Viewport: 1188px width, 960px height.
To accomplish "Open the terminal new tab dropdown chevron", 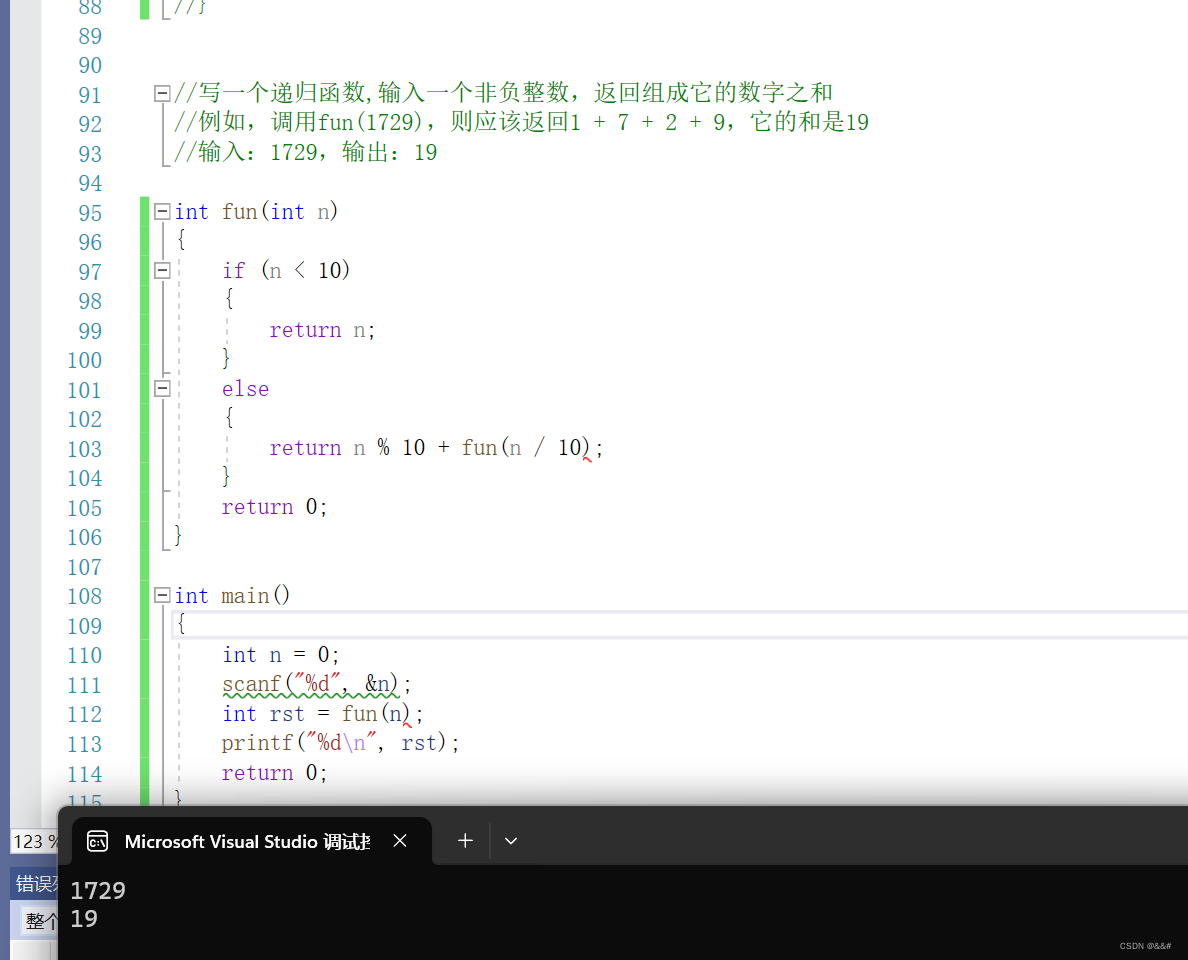I will [511, 840].
